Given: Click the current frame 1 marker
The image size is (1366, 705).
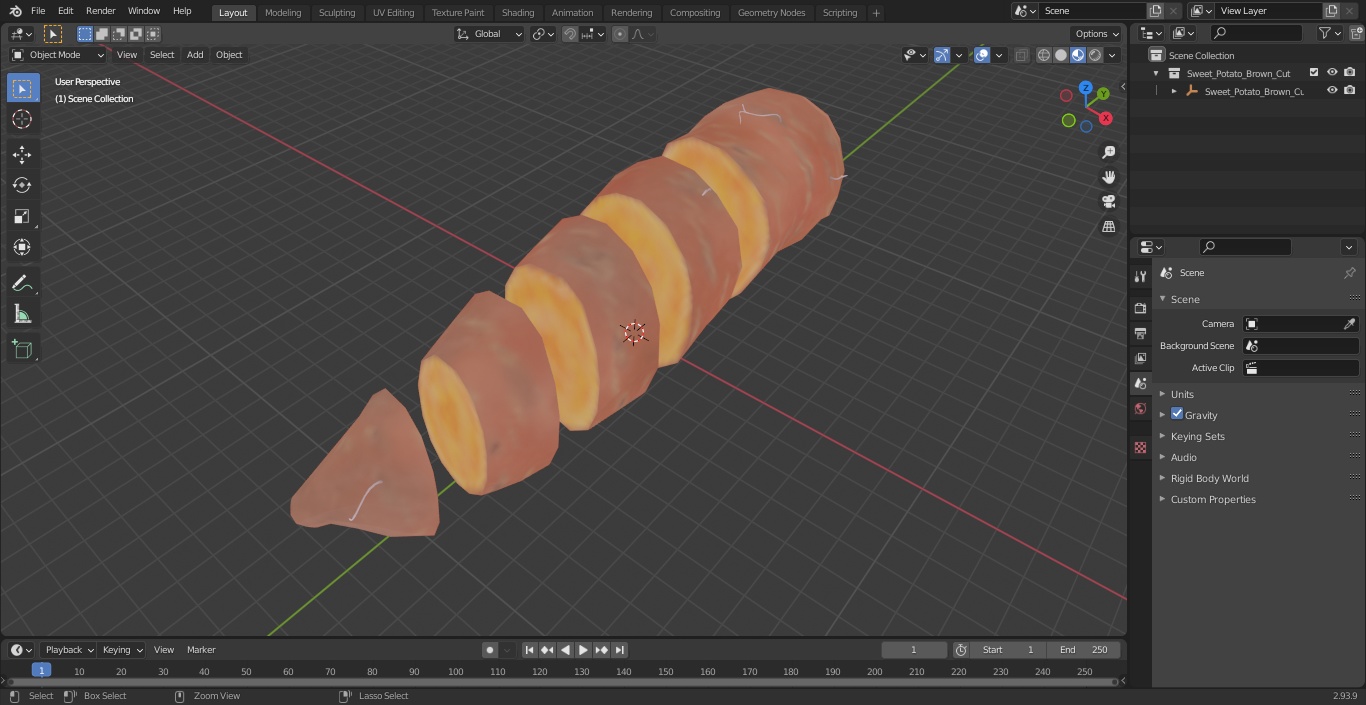Looking at the screenshot, I should point(41,671).
